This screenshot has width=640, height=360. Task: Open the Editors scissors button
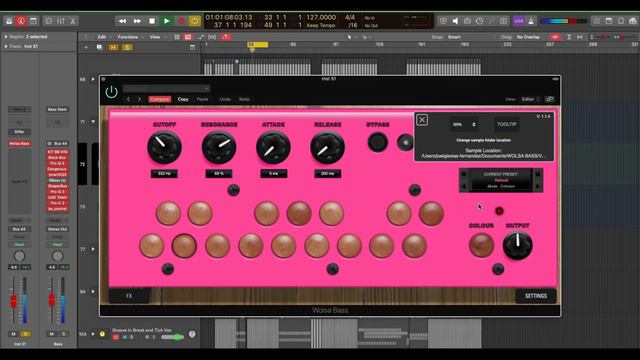click(73, 21)
